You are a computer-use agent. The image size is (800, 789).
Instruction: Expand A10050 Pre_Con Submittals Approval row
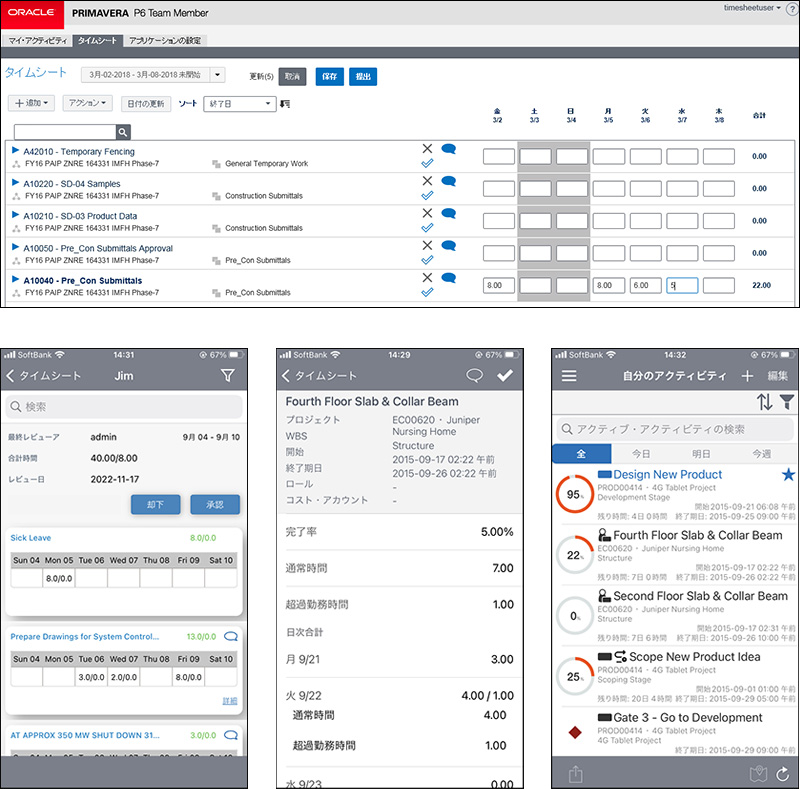[15, 246]
